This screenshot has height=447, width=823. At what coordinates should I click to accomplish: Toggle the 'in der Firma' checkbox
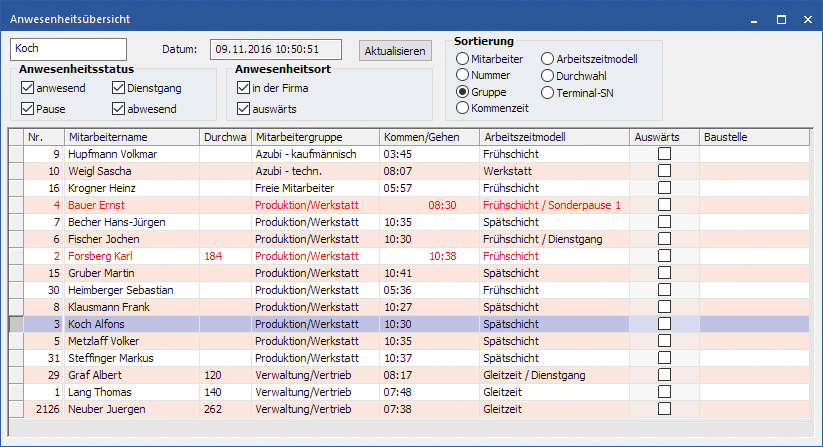click(x=243, y=88)
